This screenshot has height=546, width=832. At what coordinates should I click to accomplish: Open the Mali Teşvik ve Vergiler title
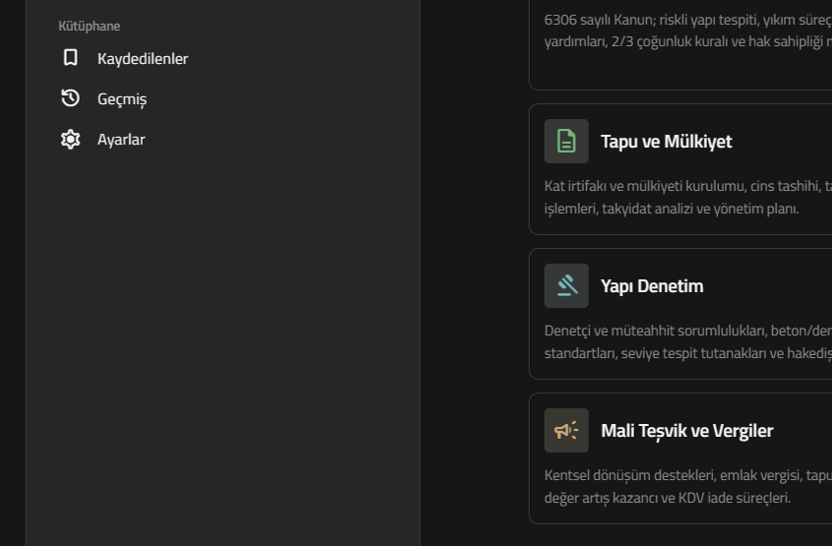tap(687, 430)
